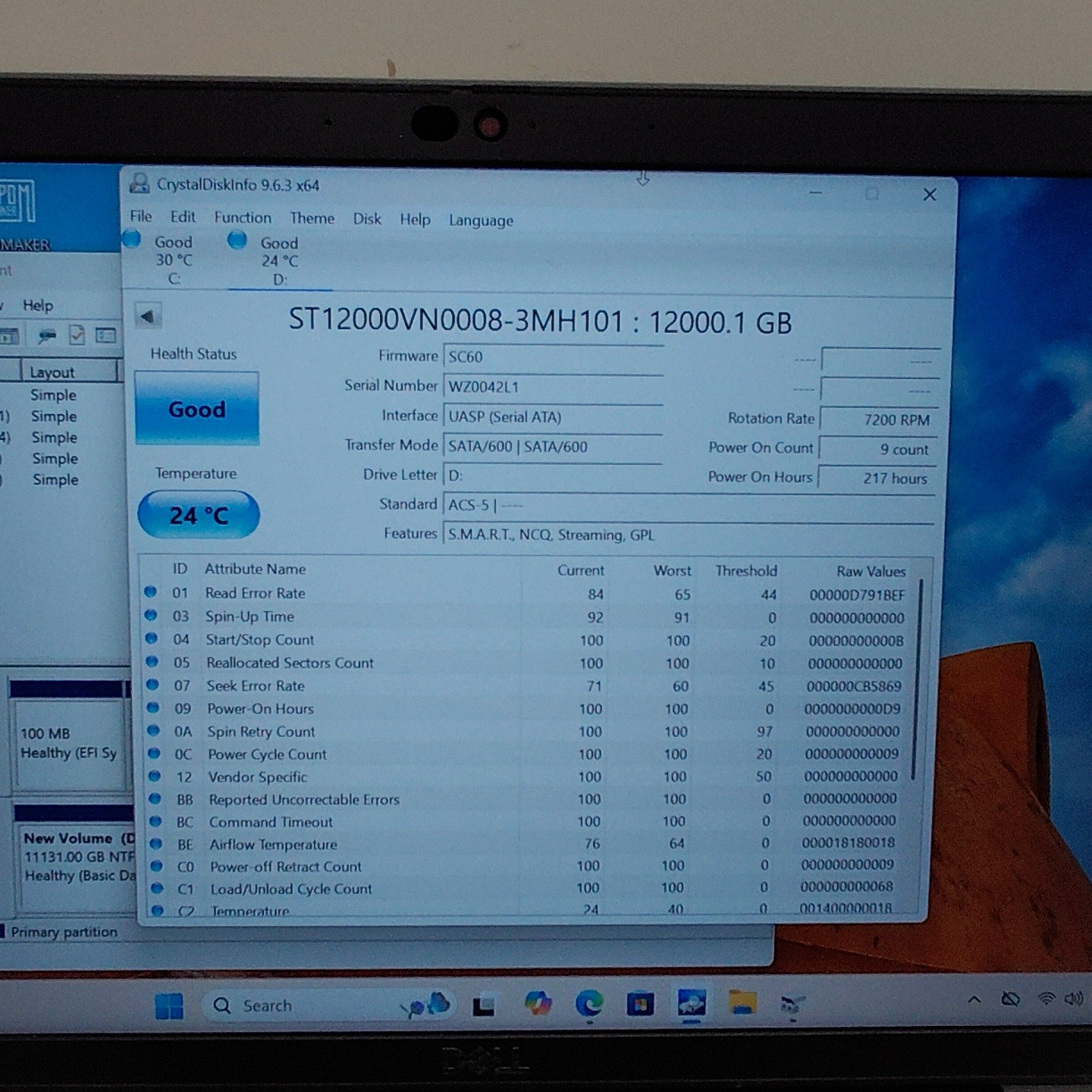Click status dot of Start/Stop Count
The height and width of the screenshot is (1092, 1092).
tap(152, 639)
